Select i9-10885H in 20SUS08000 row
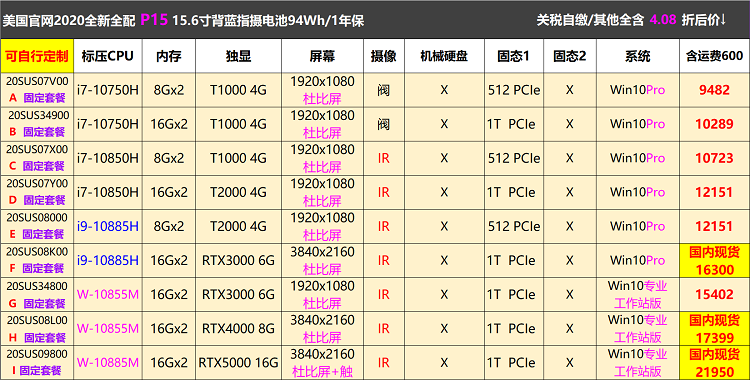 (x=108, y=226)
